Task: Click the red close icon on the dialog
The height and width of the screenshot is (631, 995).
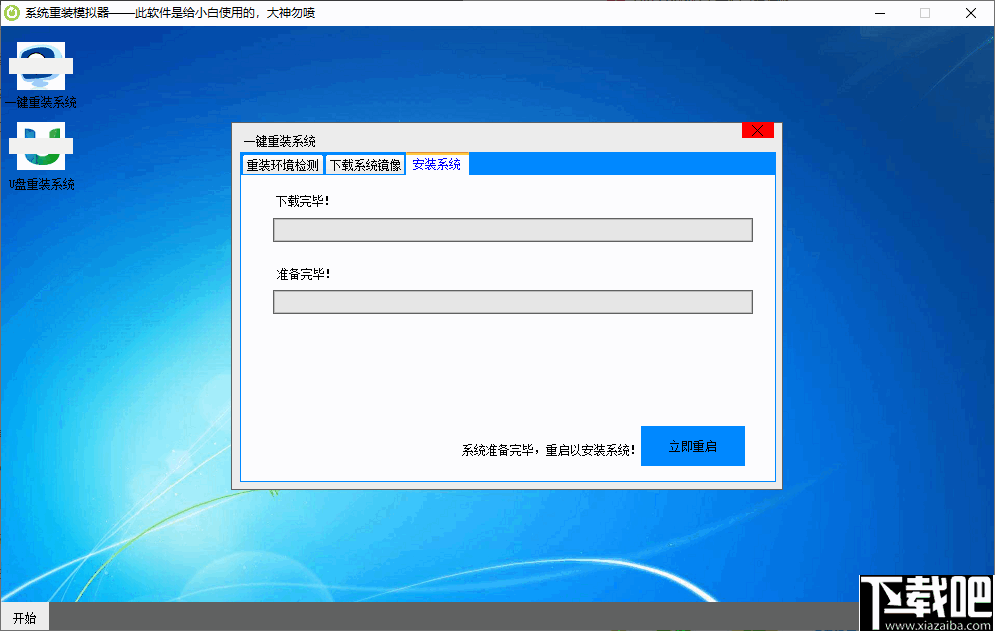Action: [x=757, y=129]
